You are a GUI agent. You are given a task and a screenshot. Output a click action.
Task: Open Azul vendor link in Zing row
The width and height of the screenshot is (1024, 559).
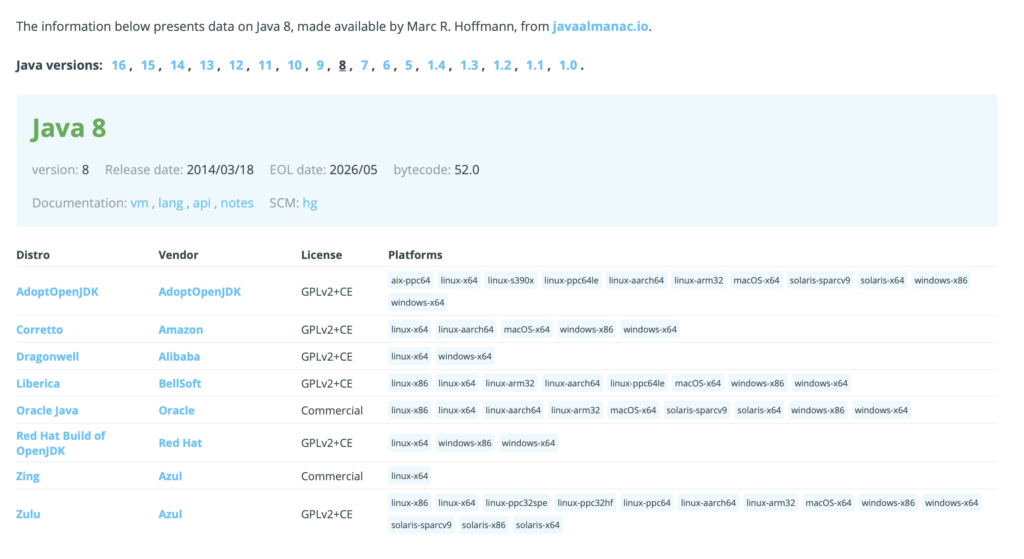[x=170, y=476]
